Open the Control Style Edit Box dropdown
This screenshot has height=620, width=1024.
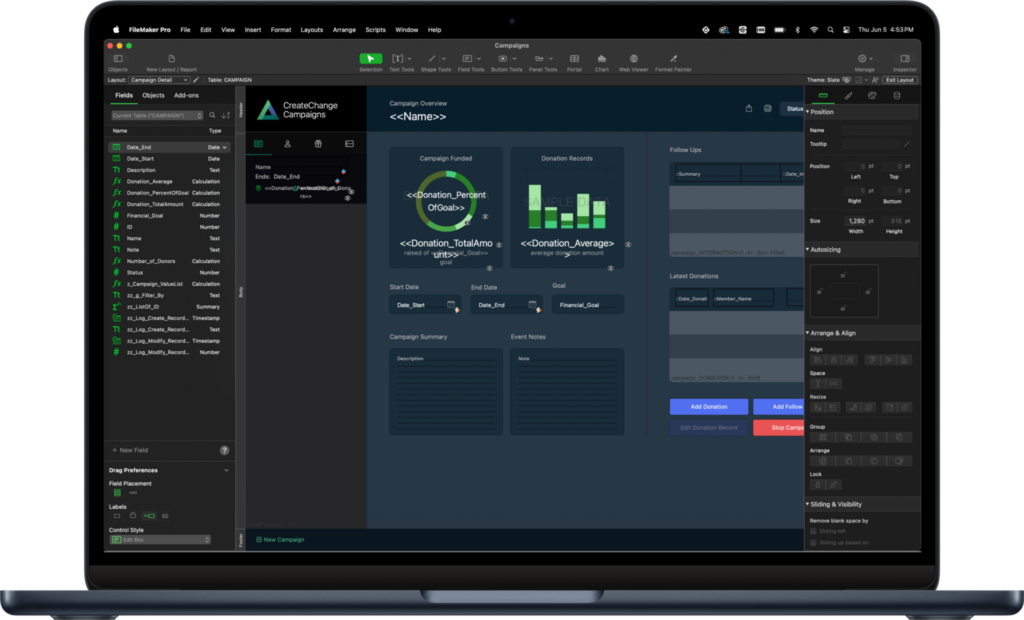[x=160, y=540]
